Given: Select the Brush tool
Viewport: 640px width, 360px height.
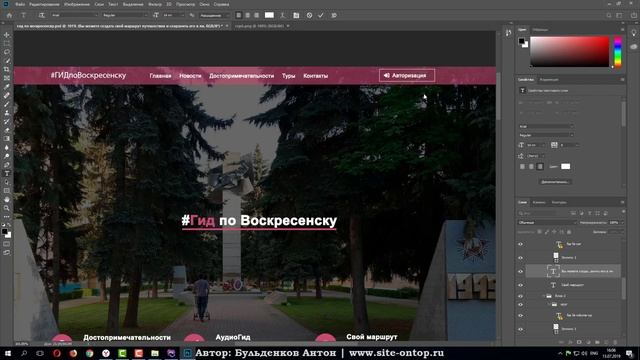Looking at the screenshot, I should point(7,104).
